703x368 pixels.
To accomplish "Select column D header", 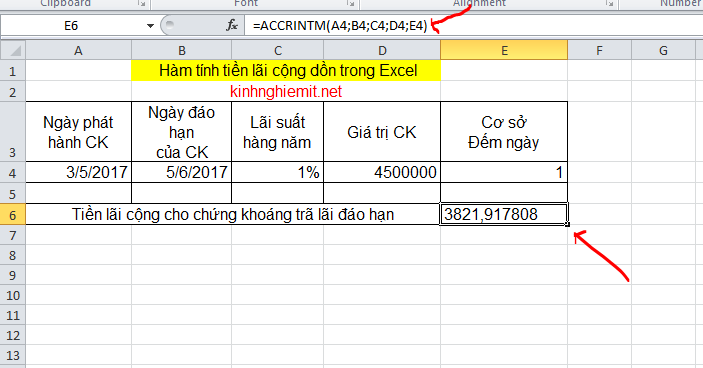I will tap(382, 50).
